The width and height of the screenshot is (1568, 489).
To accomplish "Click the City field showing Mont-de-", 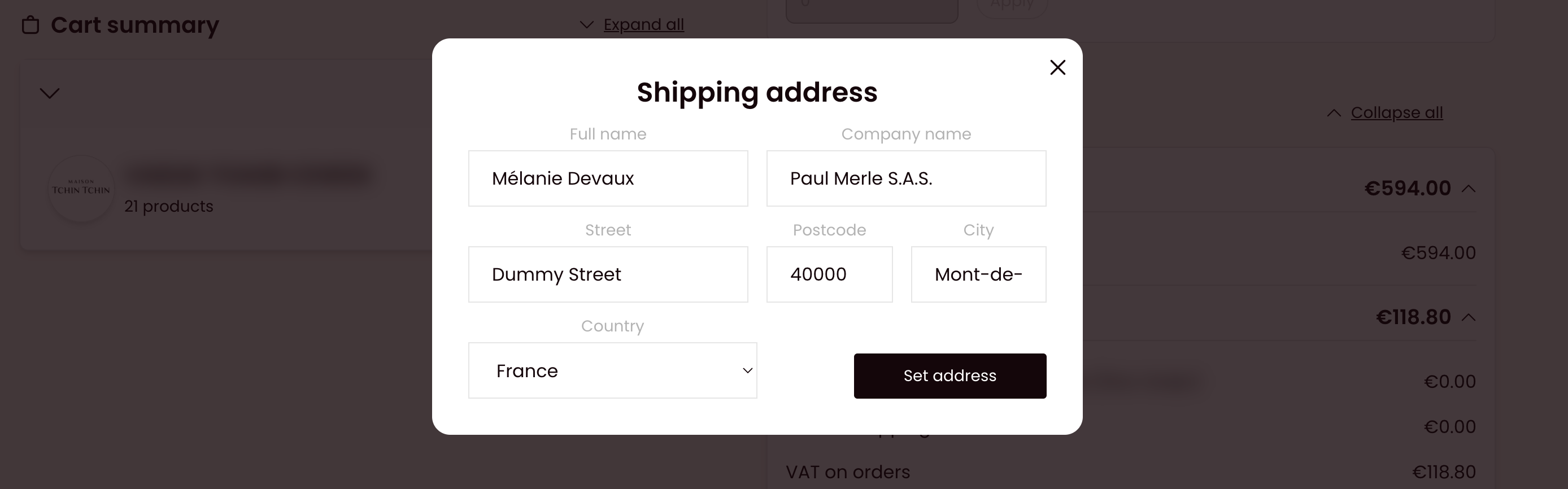I will pos(979,274).
